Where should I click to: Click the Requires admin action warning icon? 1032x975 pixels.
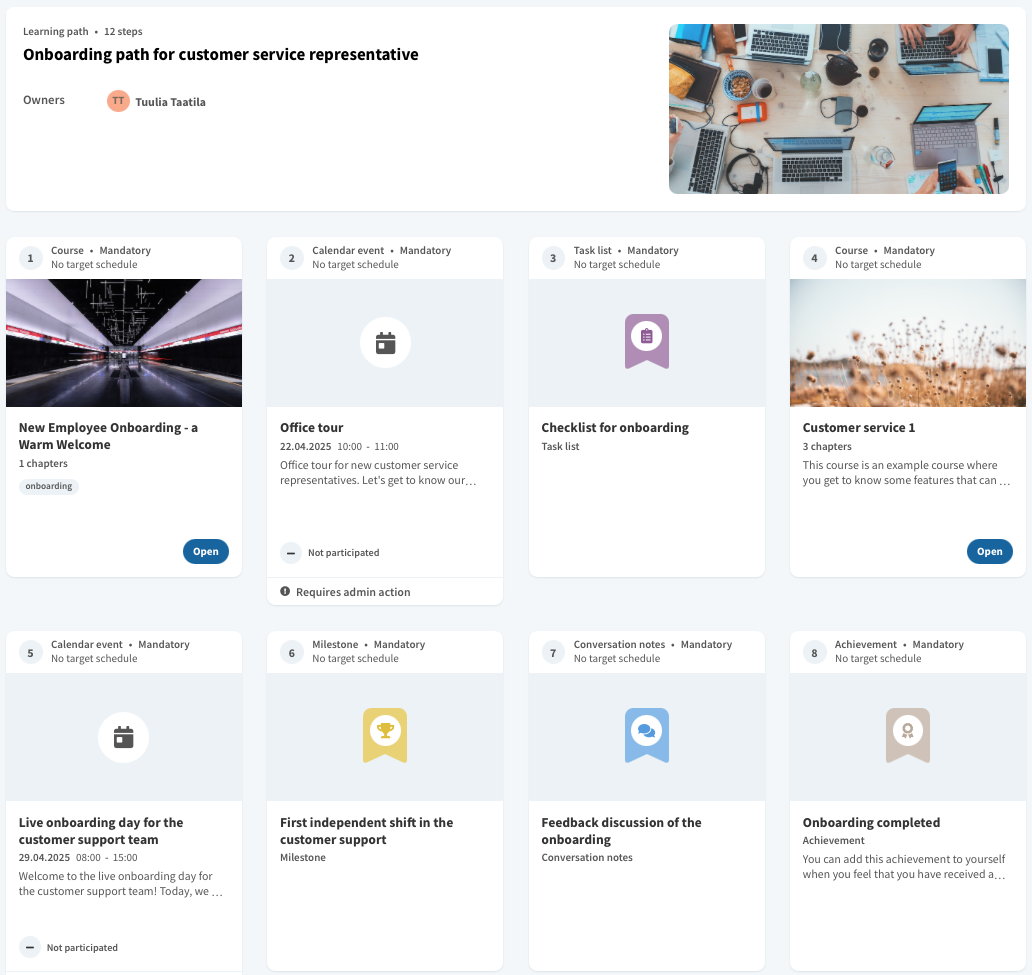(285, 592)
